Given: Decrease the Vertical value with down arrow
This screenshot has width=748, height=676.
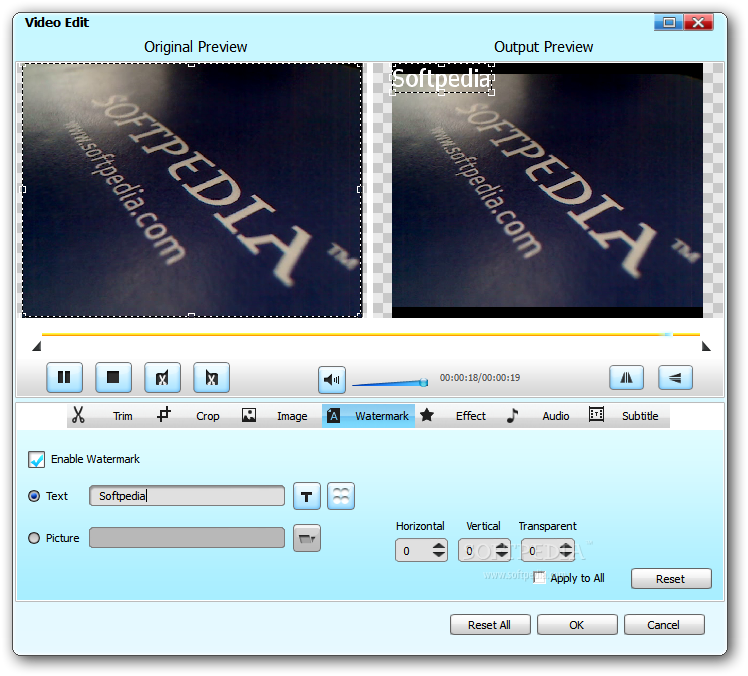Looking at the screenshot, I should [x=502, y=555].
